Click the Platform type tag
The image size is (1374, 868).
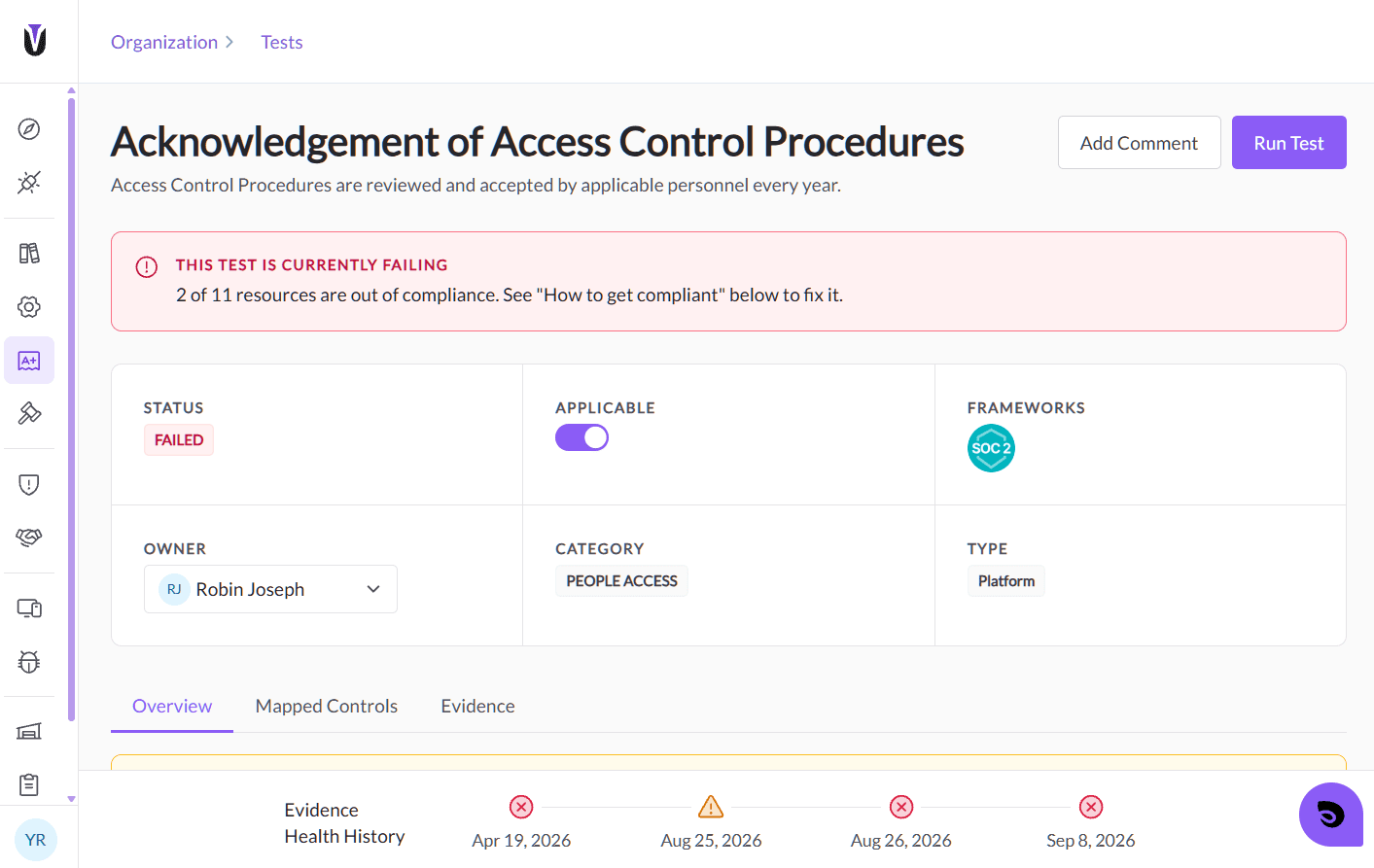coord(1006,581)
